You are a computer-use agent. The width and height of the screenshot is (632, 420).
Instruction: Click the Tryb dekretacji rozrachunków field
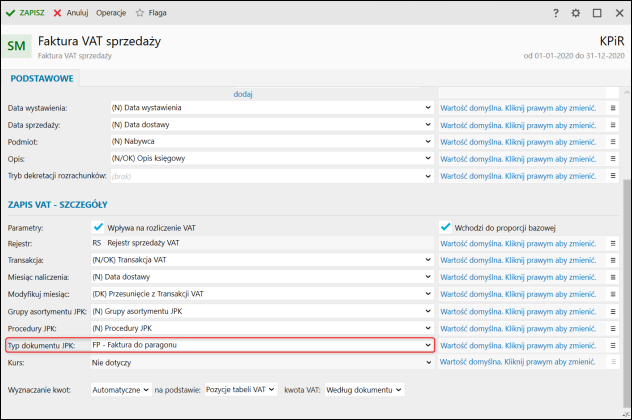(x=270, y=175)
